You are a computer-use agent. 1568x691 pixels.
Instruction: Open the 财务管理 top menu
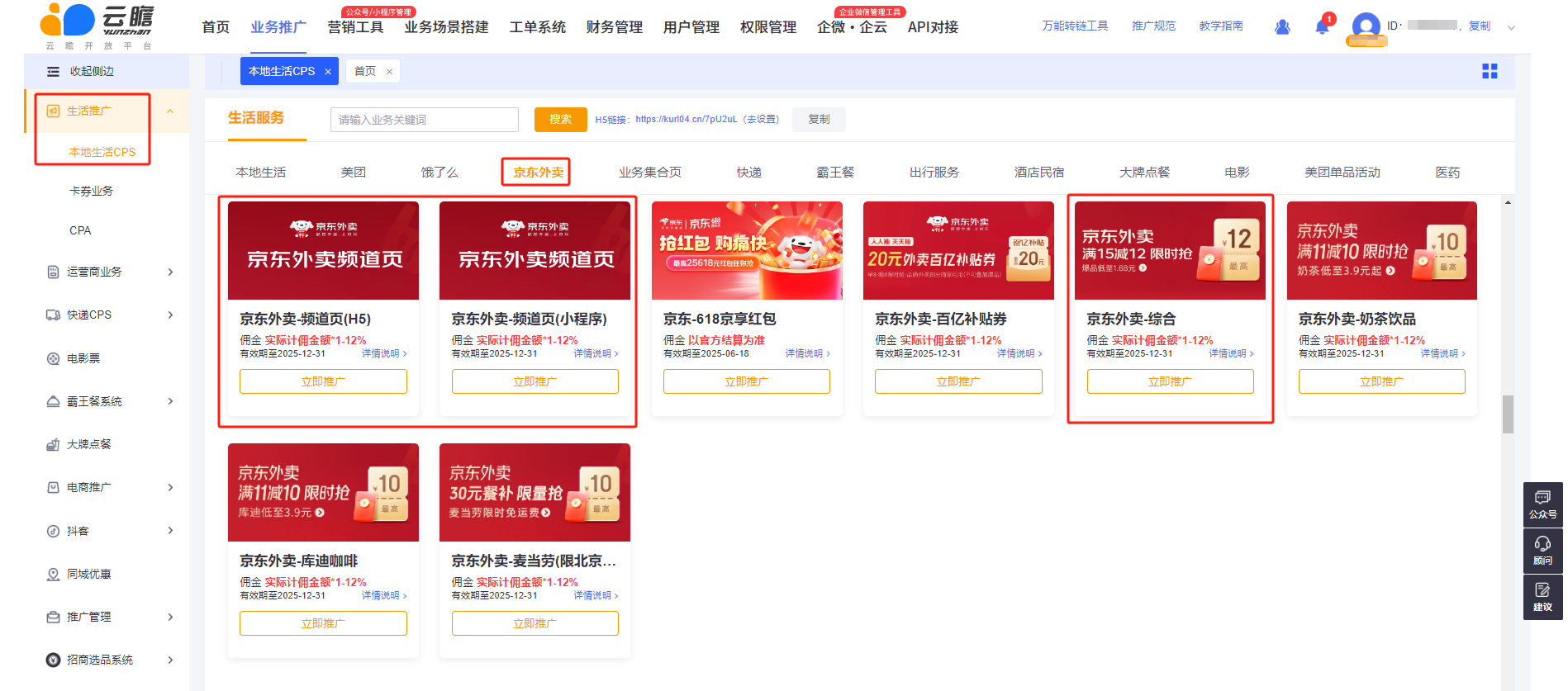pos(615,27)
